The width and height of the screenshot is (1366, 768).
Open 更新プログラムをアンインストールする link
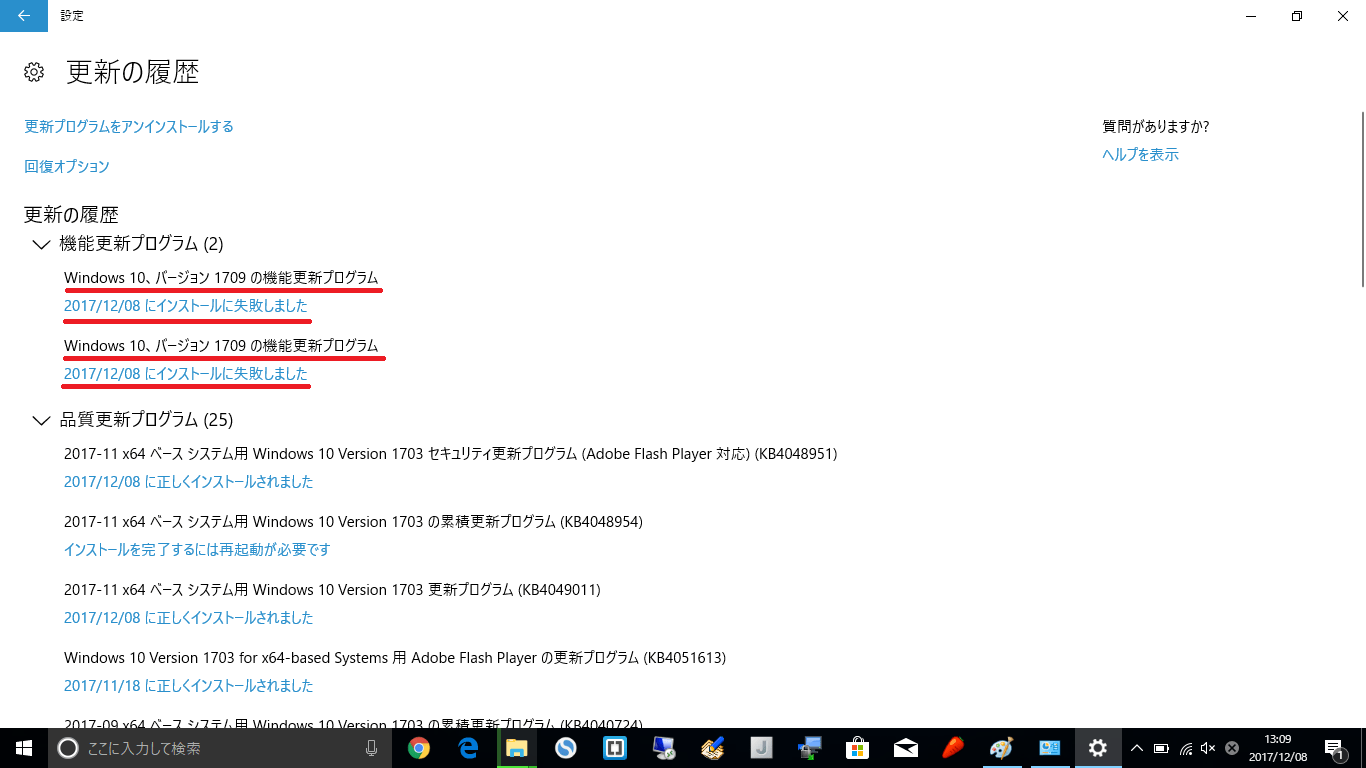point(129,127)
